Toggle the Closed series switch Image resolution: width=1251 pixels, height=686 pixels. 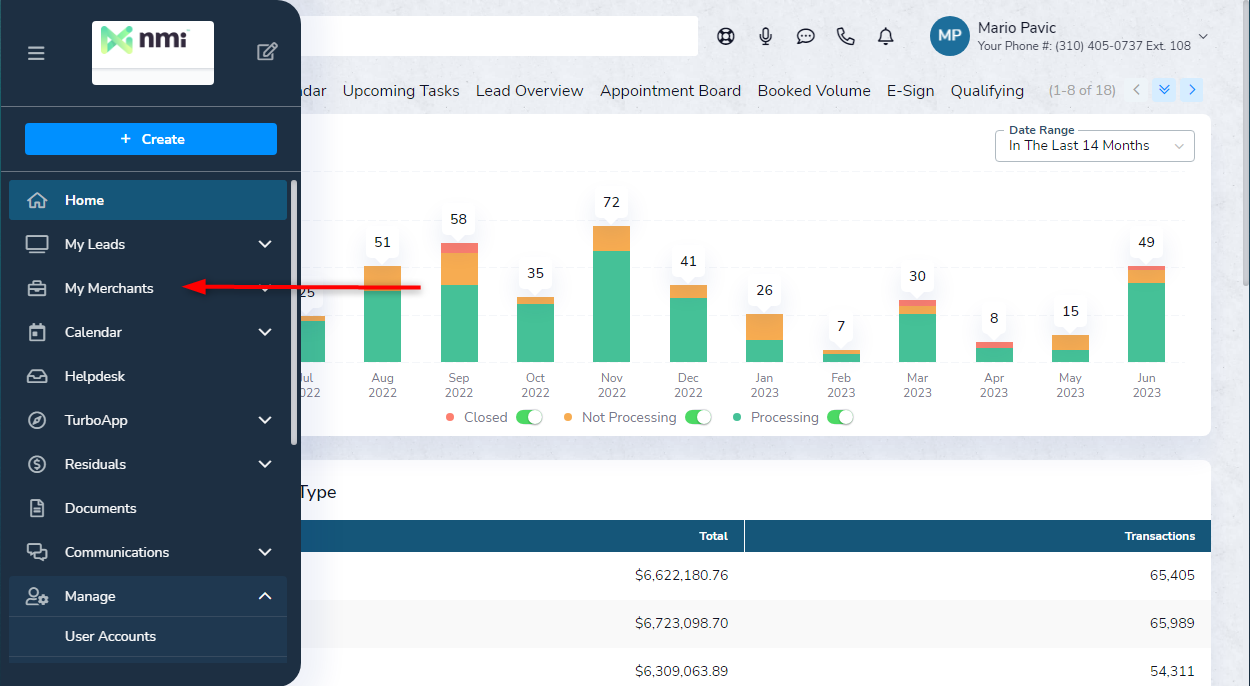529,417
